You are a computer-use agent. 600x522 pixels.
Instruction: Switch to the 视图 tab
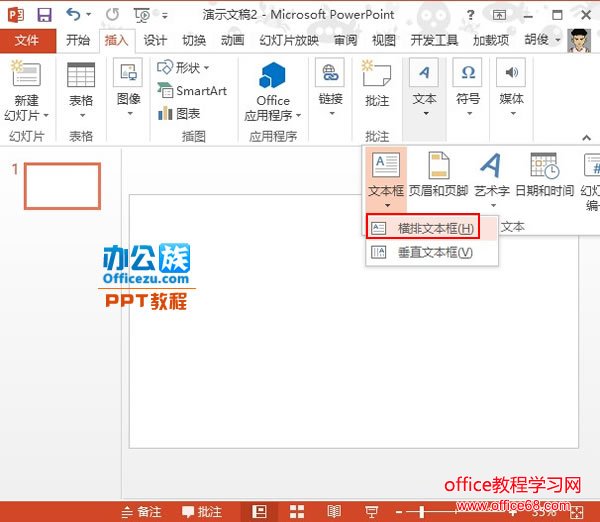tap(384, 40)
